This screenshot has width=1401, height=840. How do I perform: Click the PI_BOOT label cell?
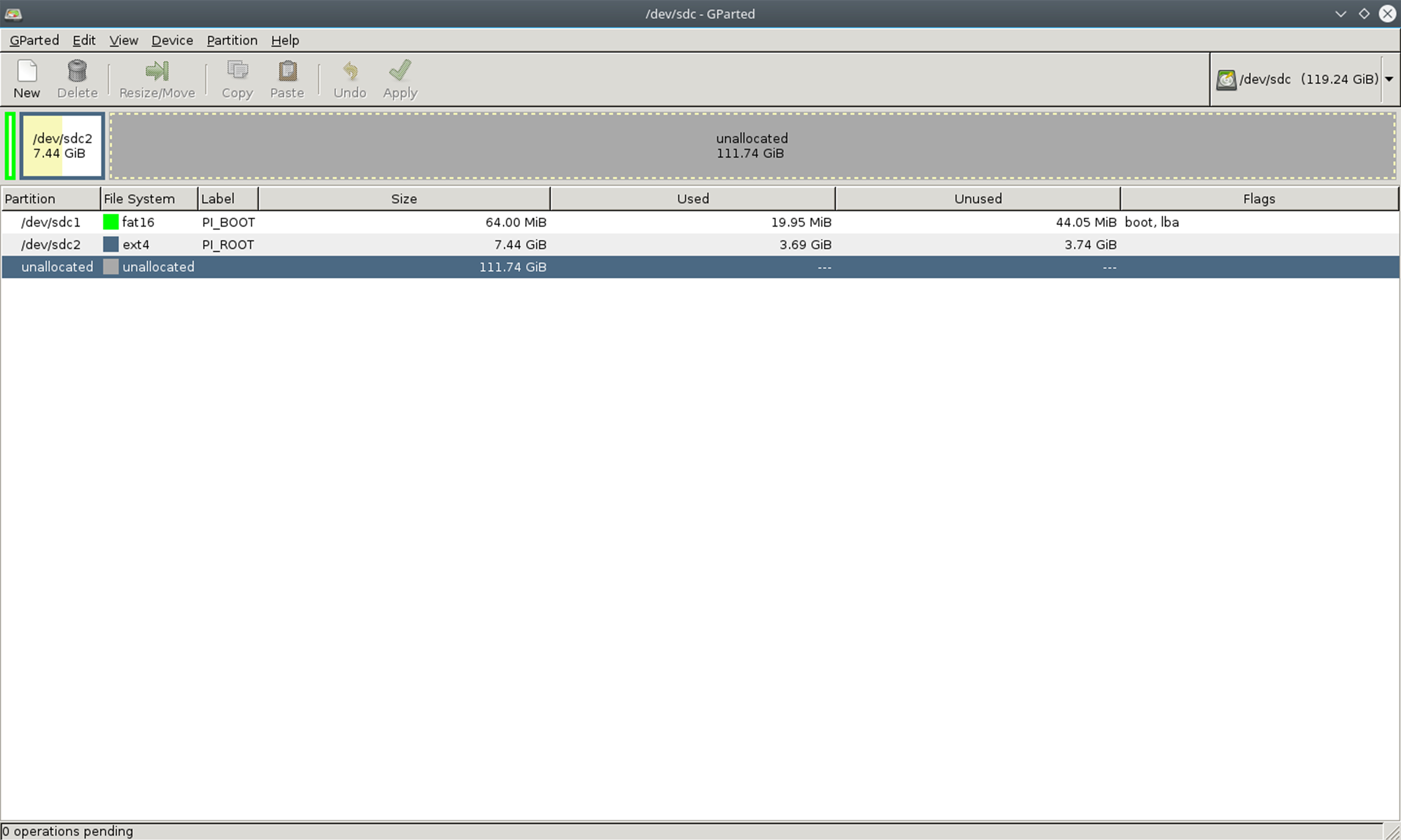point(229,222)
